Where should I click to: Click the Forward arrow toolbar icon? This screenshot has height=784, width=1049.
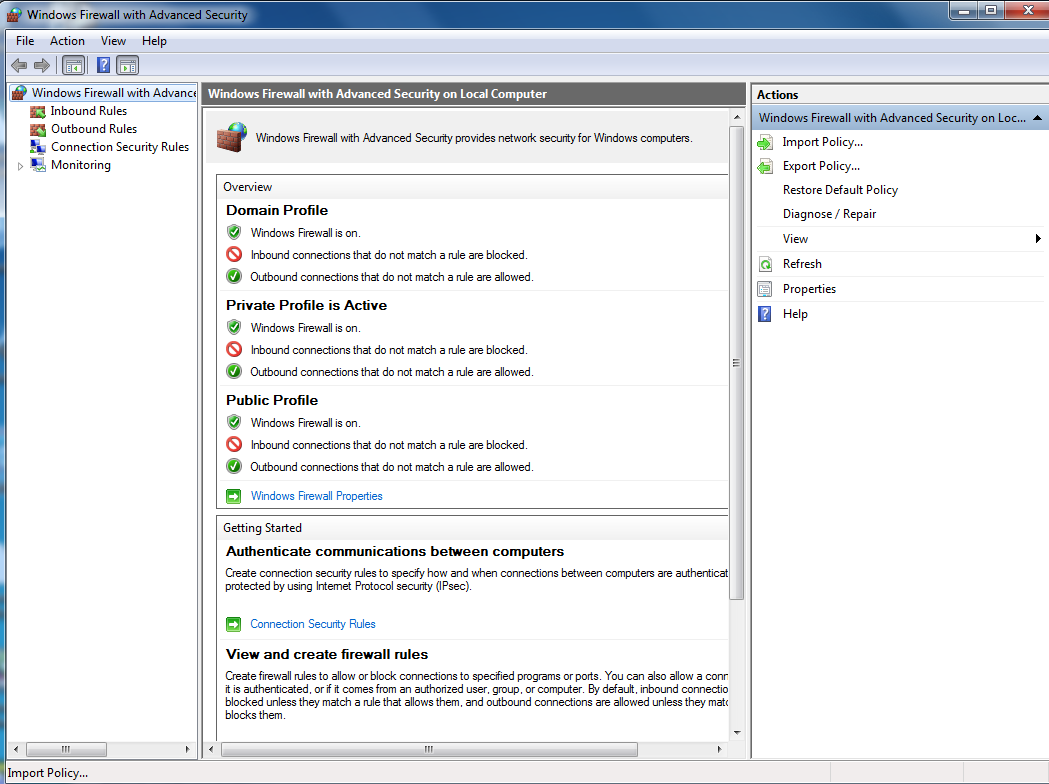(x=41, y=65)
